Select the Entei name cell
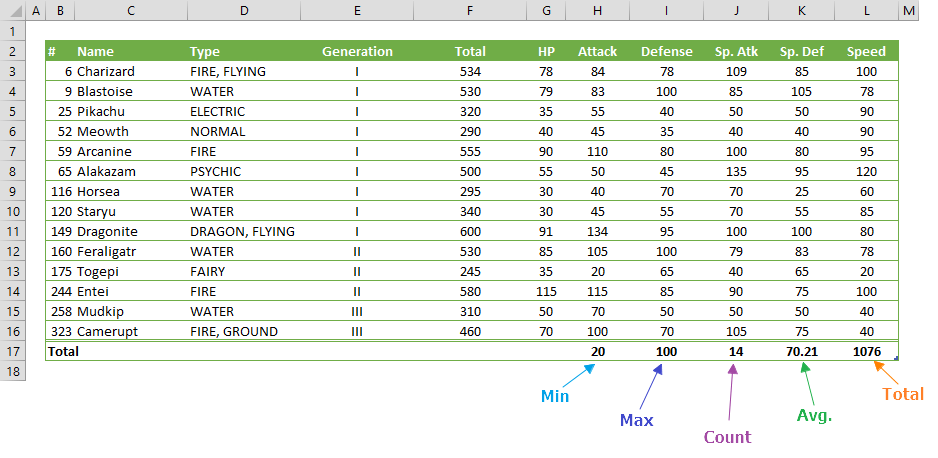938x458 pixels. coord(130,292)
